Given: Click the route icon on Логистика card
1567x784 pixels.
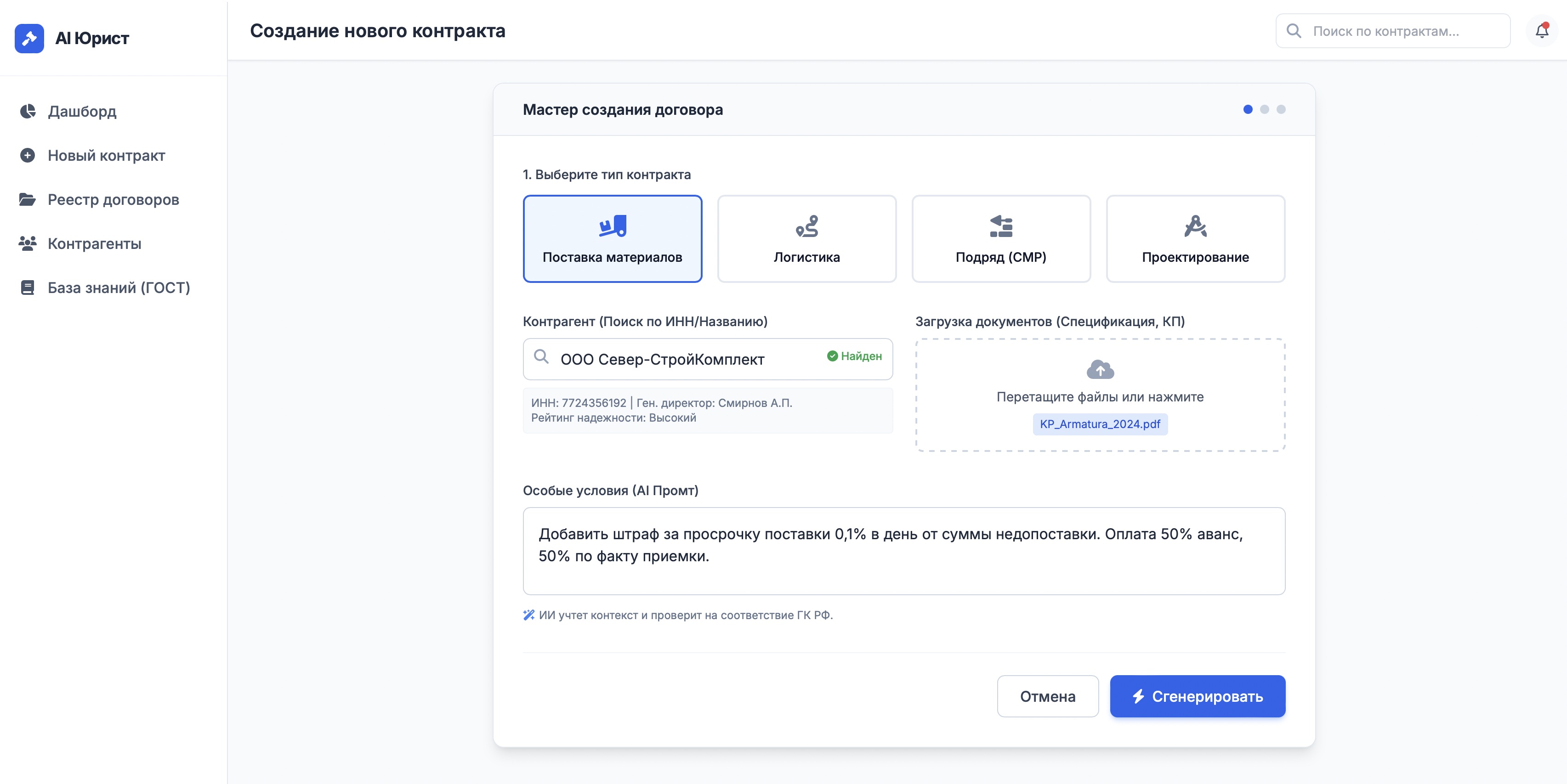Looking at the screenshot, I should click(x=806, y=226).
